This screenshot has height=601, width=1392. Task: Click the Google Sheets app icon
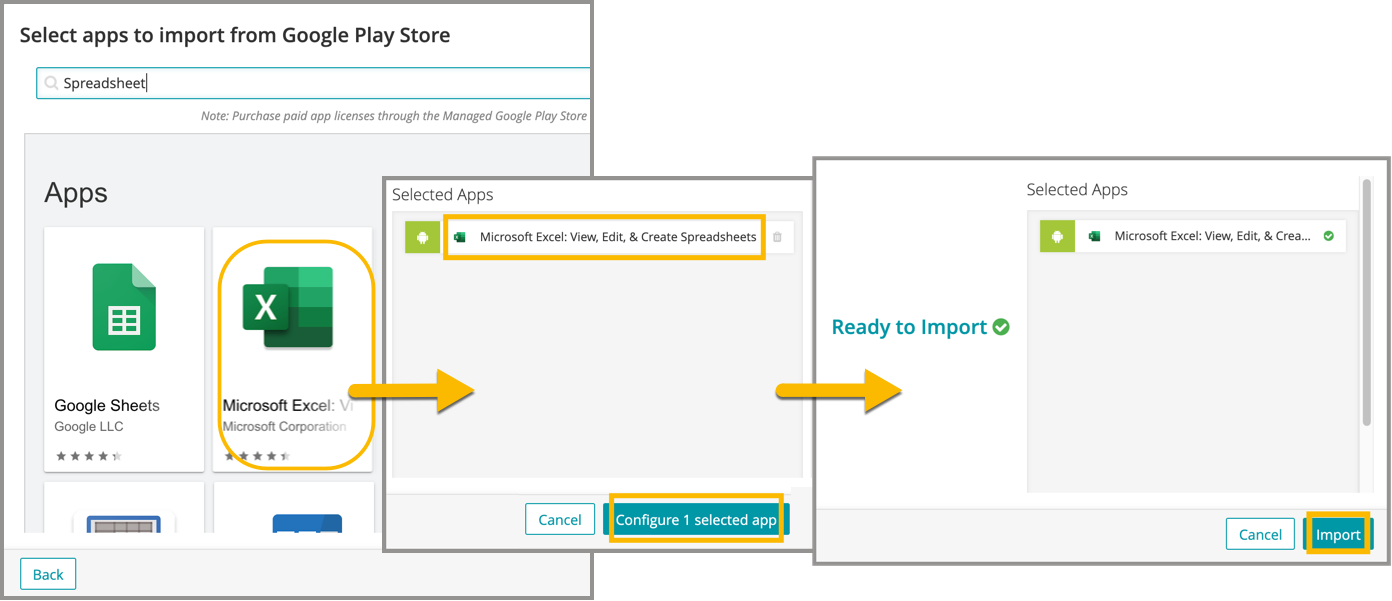pyautogui.click(x=124, y=307)
